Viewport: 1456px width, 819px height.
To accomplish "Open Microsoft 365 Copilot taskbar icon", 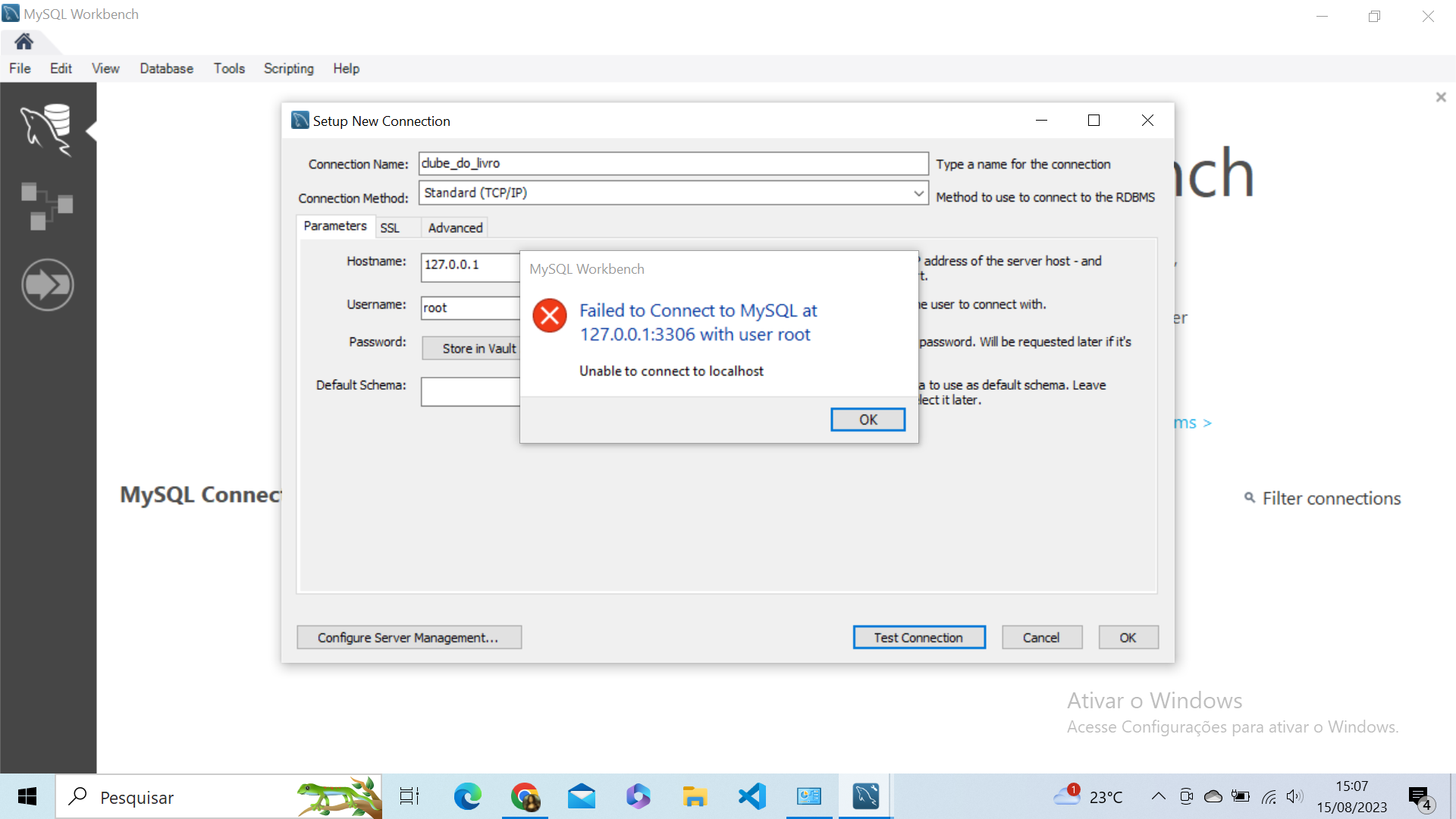I will click(x=639, y=797).
